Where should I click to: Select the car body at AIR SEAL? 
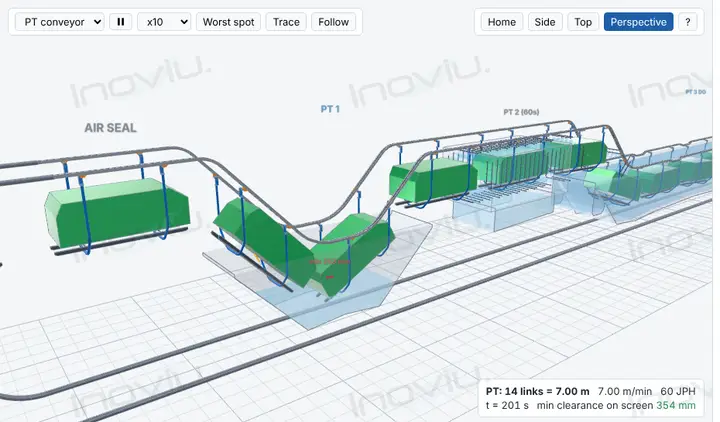(x=117, y=211)
